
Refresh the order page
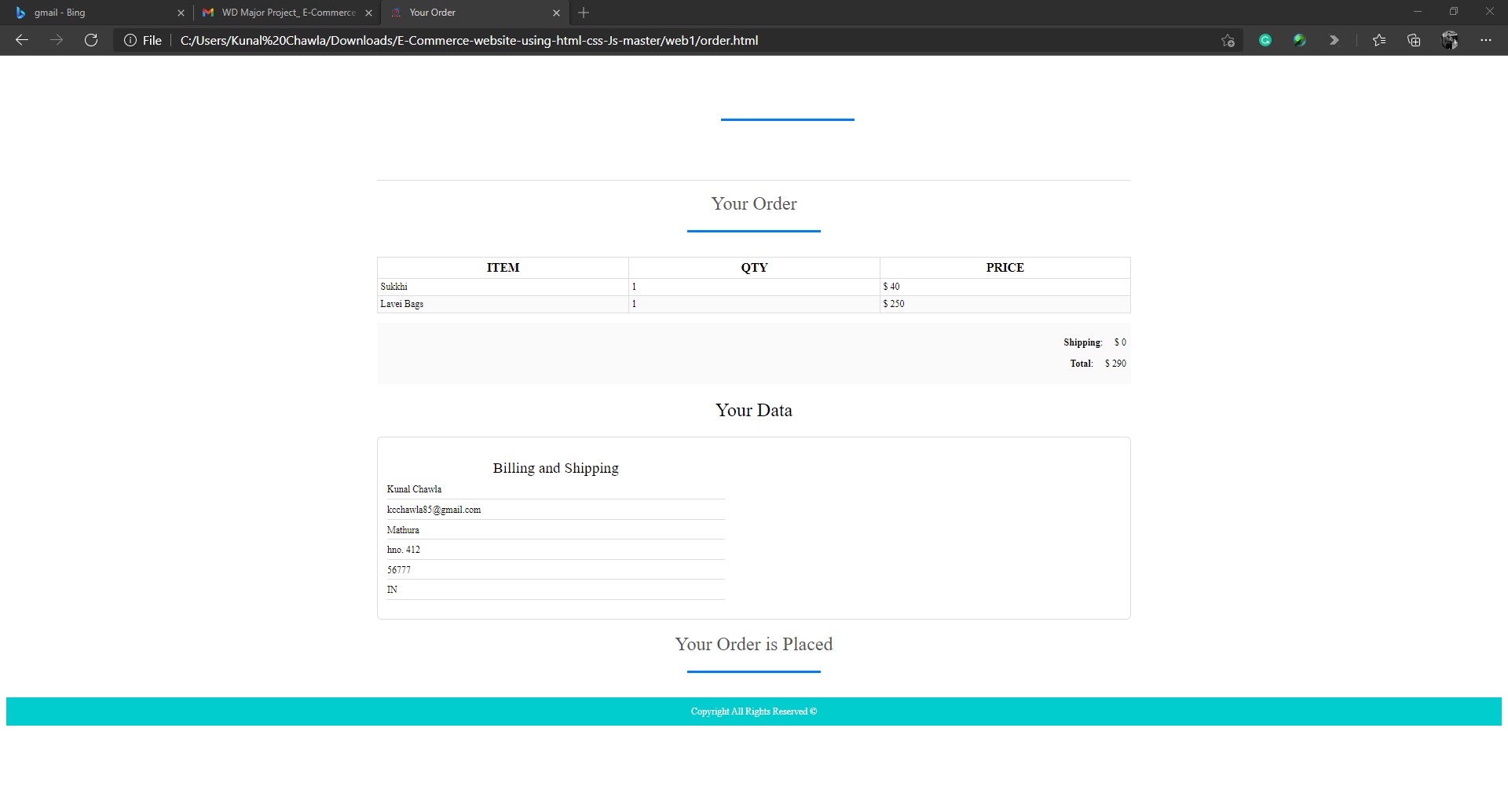pyautogui.click(x=91, y=40)
